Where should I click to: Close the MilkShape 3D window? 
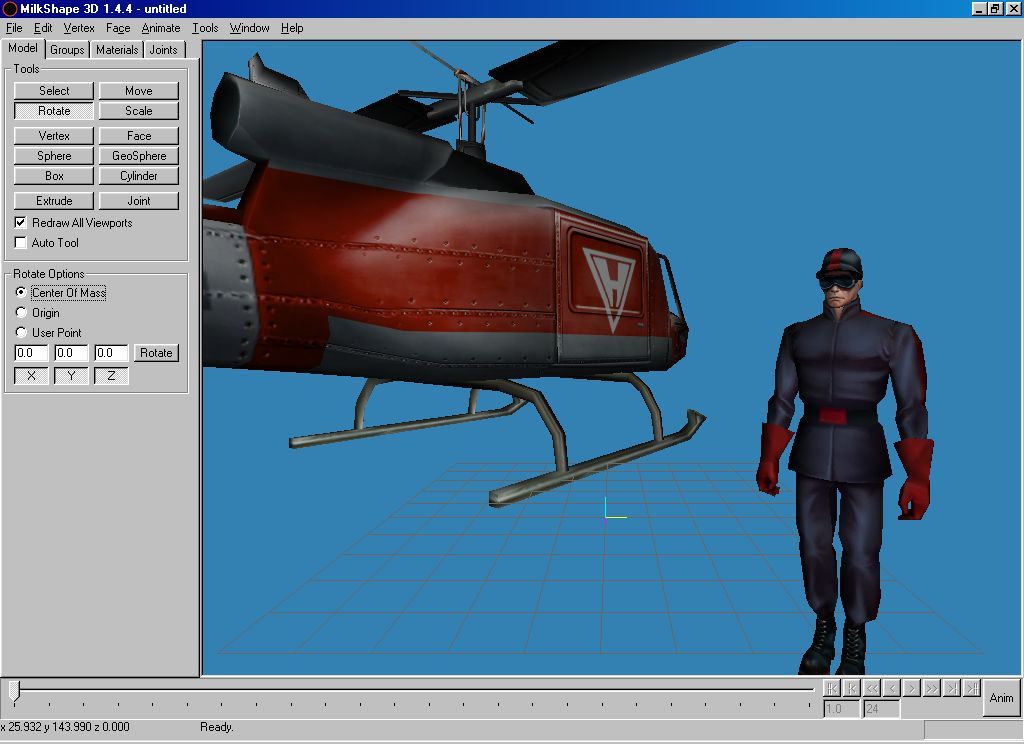(1012, 8)
